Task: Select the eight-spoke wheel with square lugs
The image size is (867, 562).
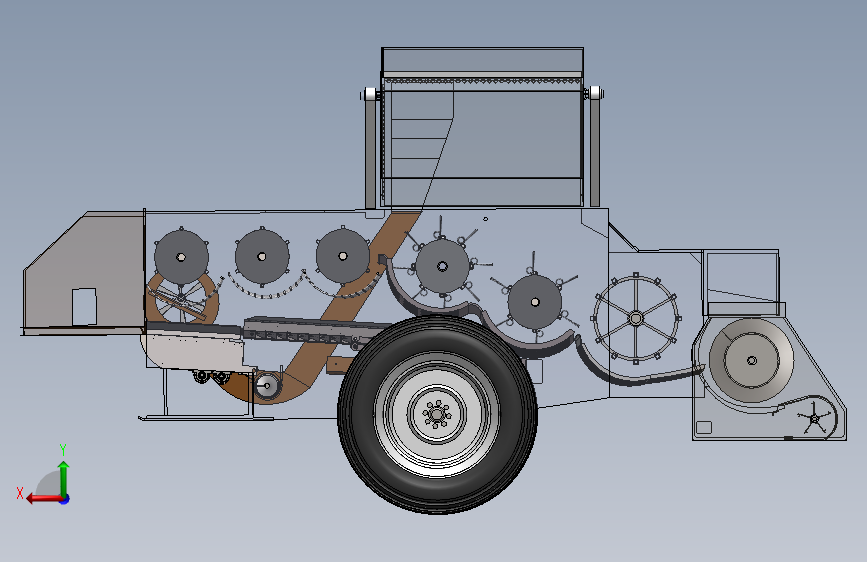Action: (x=636, y=318)
